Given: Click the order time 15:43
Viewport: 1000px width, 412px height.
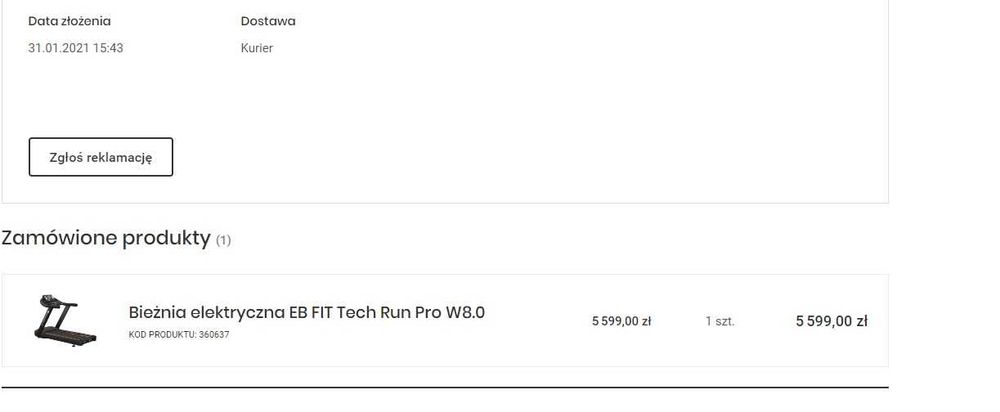Looking at the screenshot, I should [108, 48].
